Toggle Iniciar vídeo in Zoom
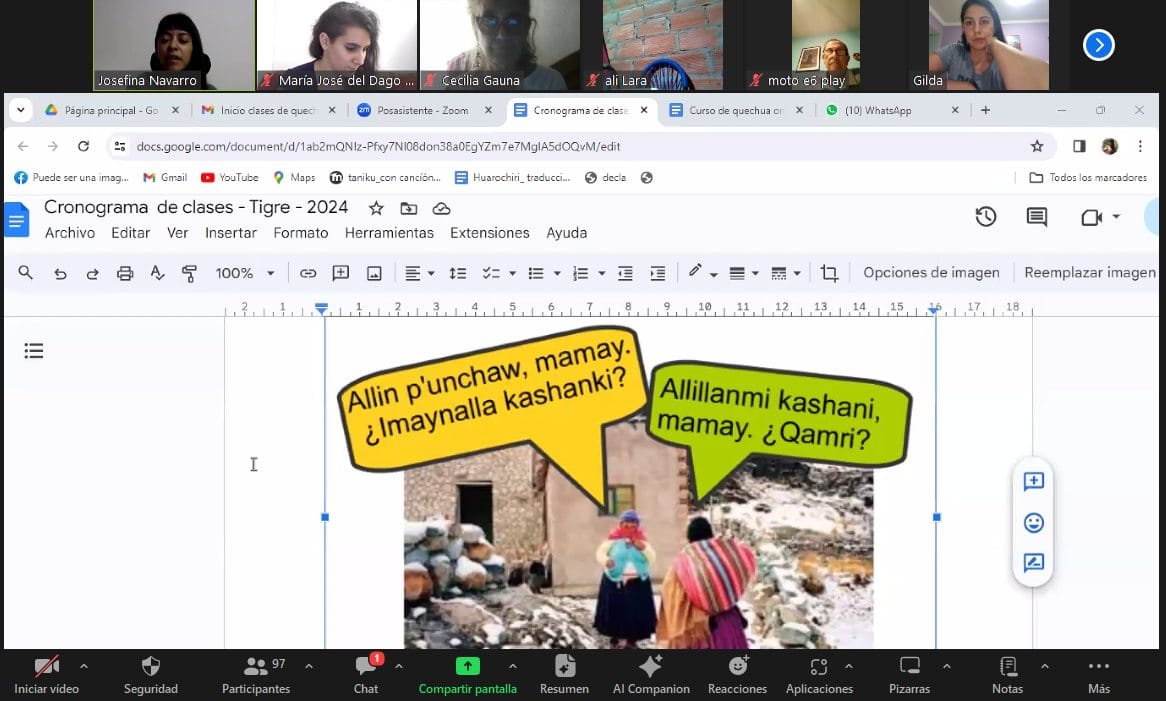 click(46, 674)
